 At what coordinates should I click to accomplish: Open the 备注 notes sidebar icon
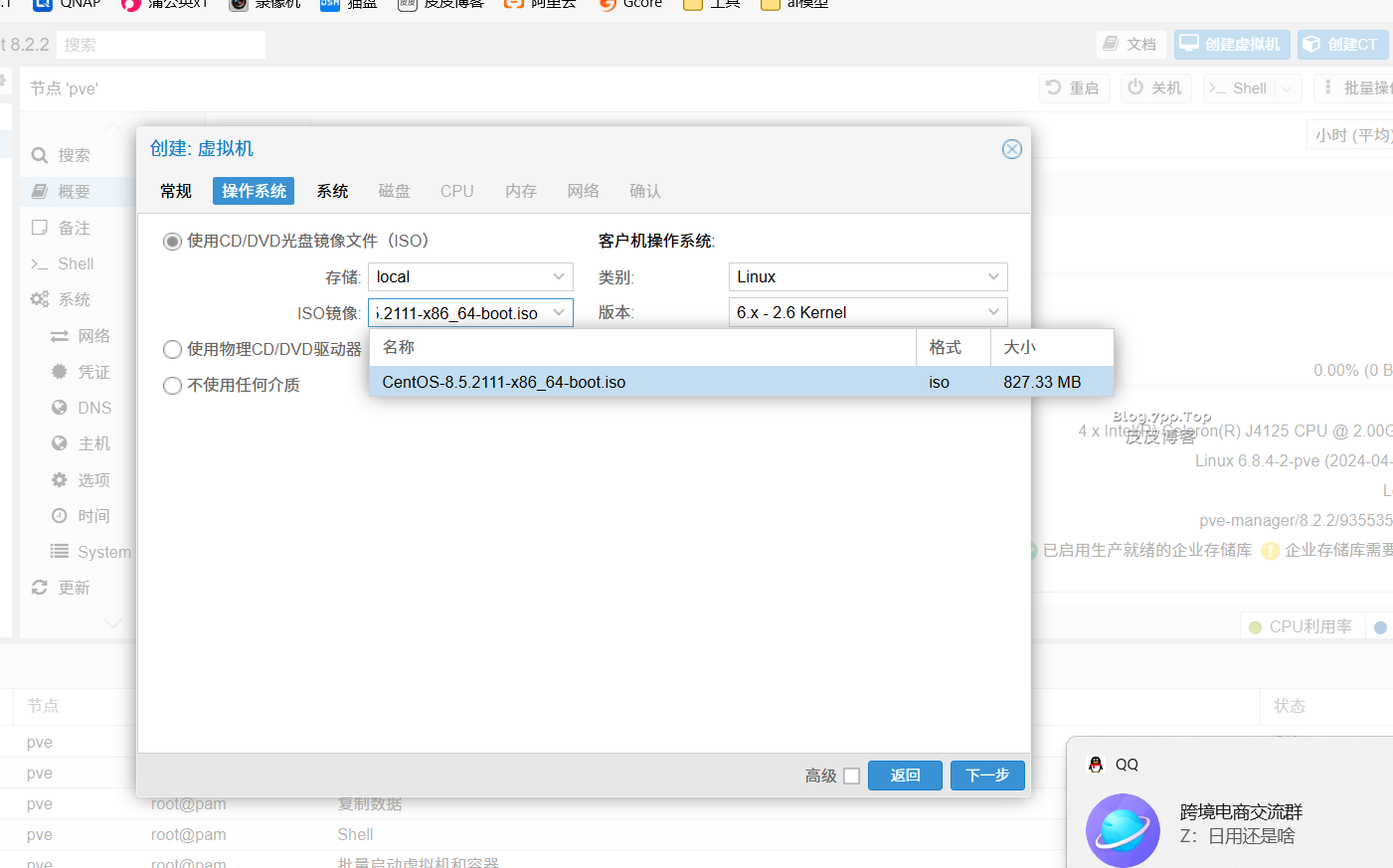(40, 228)
